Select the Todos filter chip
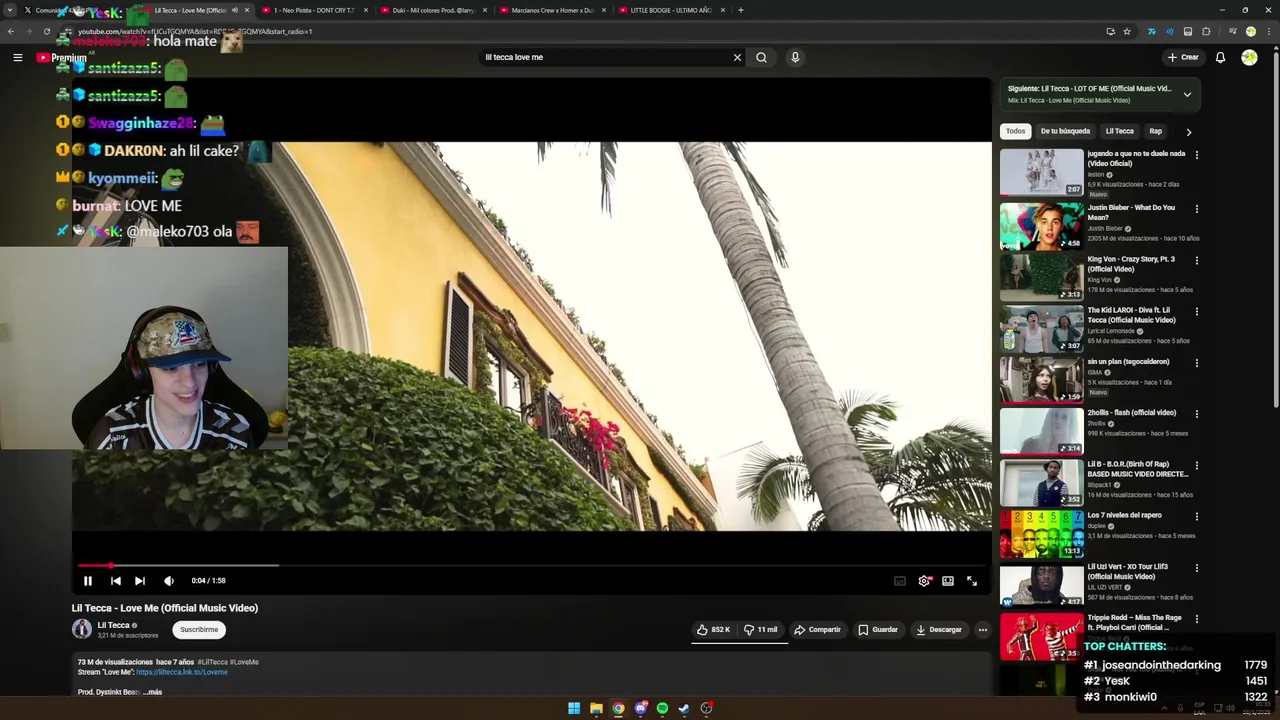Image resolution: width=1280 pixels, height=720 pixels. click(1015, 131)
